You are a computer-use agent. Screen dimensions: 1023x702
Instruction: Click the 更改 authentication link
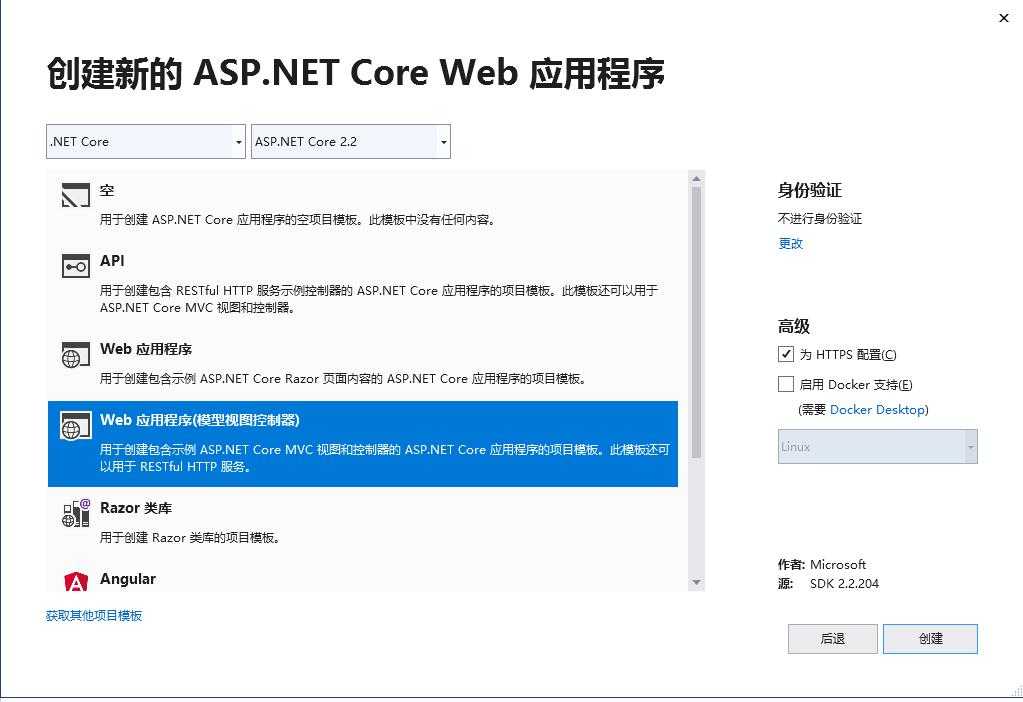[790, 243]
